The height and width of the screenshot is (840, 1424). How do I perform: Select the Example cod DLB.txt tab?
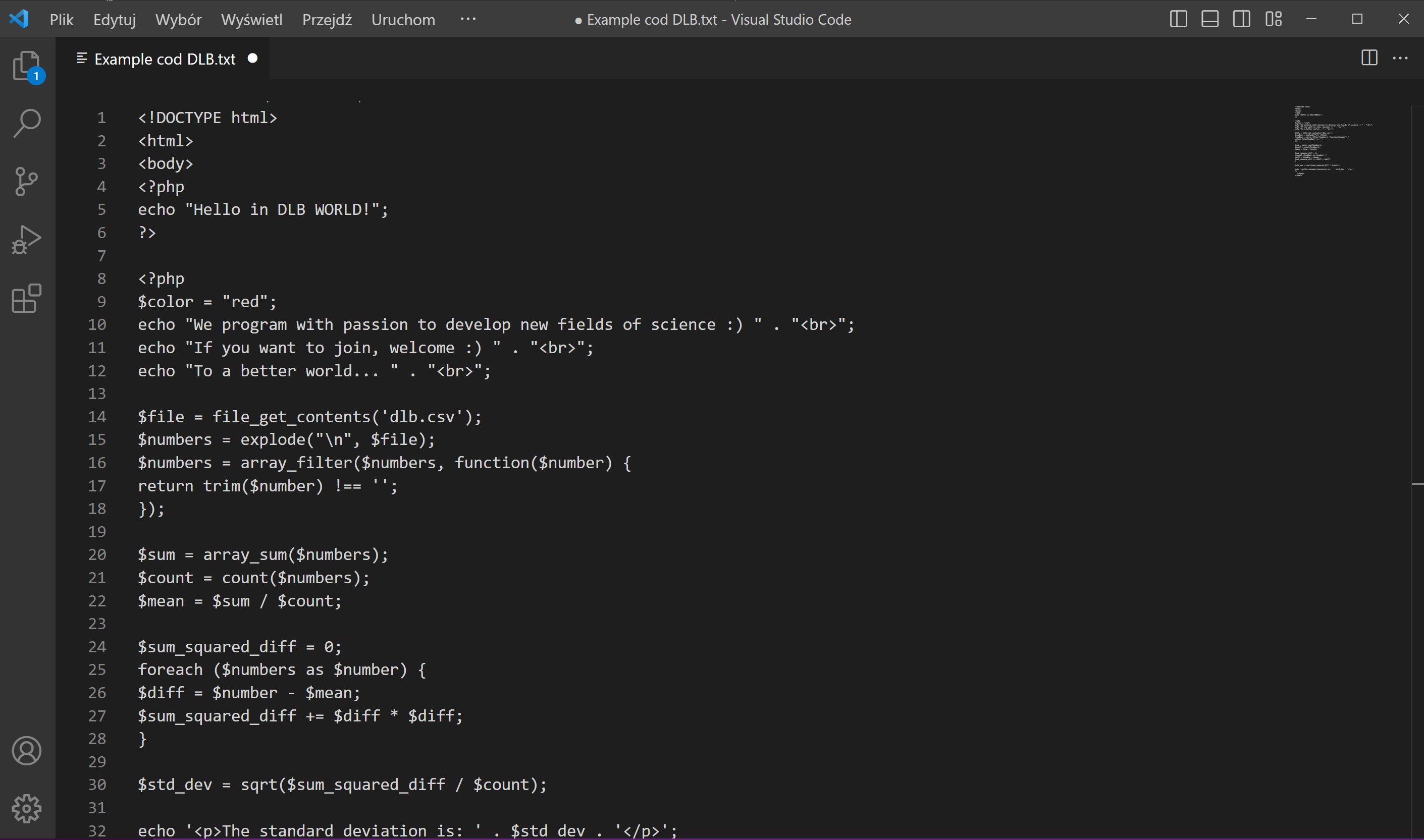point(164,59)
